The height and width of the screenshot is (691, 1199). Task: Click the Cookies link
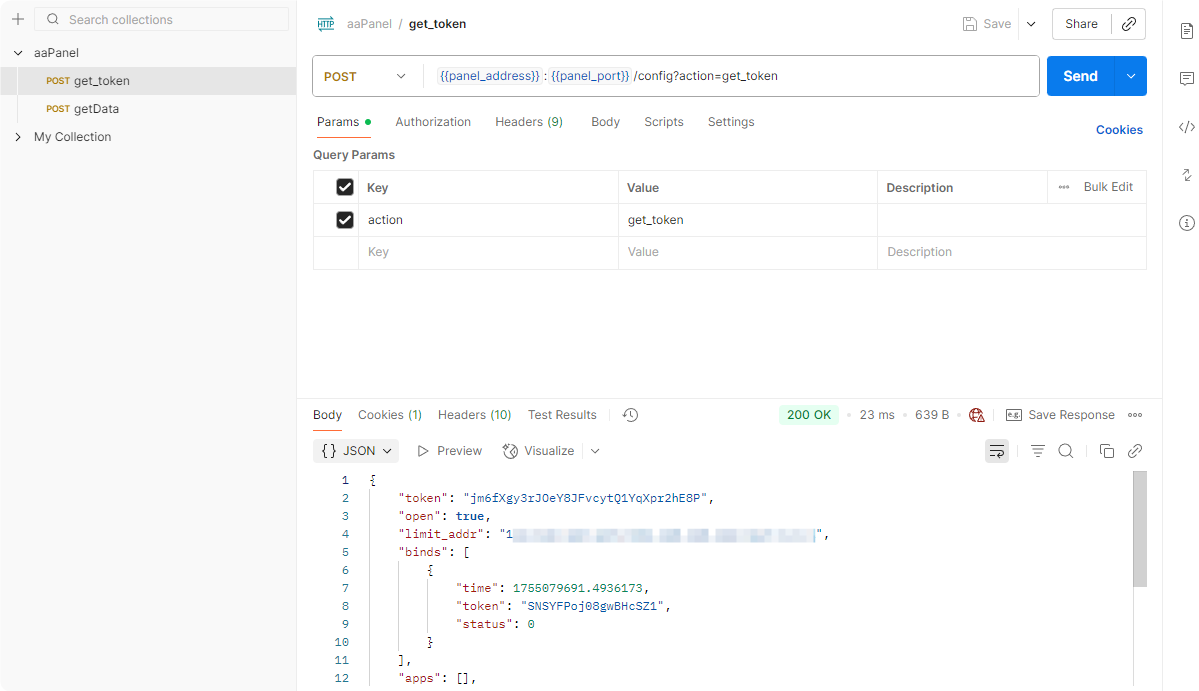pyautogui.click(x=1119, y=130)
